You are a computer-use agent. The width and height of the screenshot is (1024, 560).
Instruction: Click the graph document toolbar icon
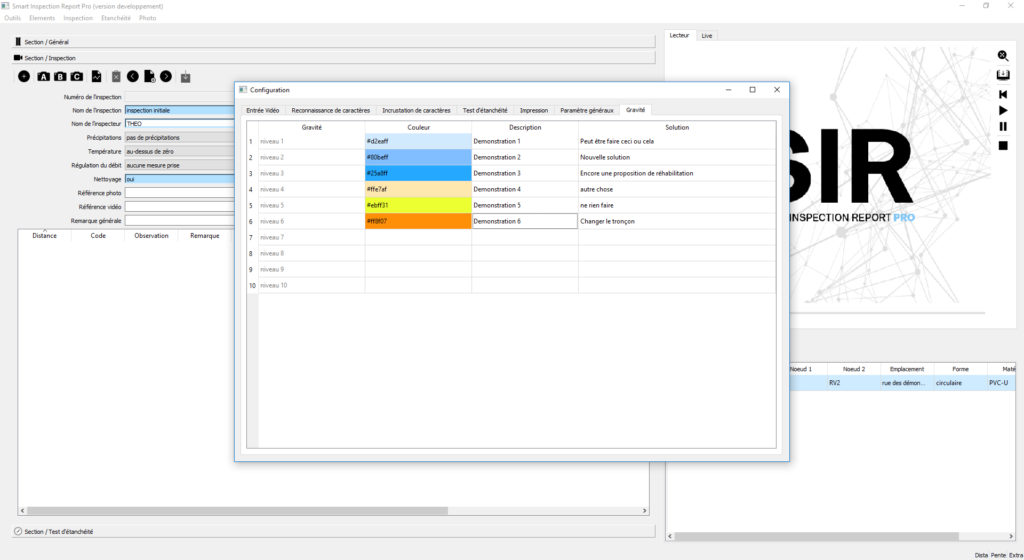point(97,76)
